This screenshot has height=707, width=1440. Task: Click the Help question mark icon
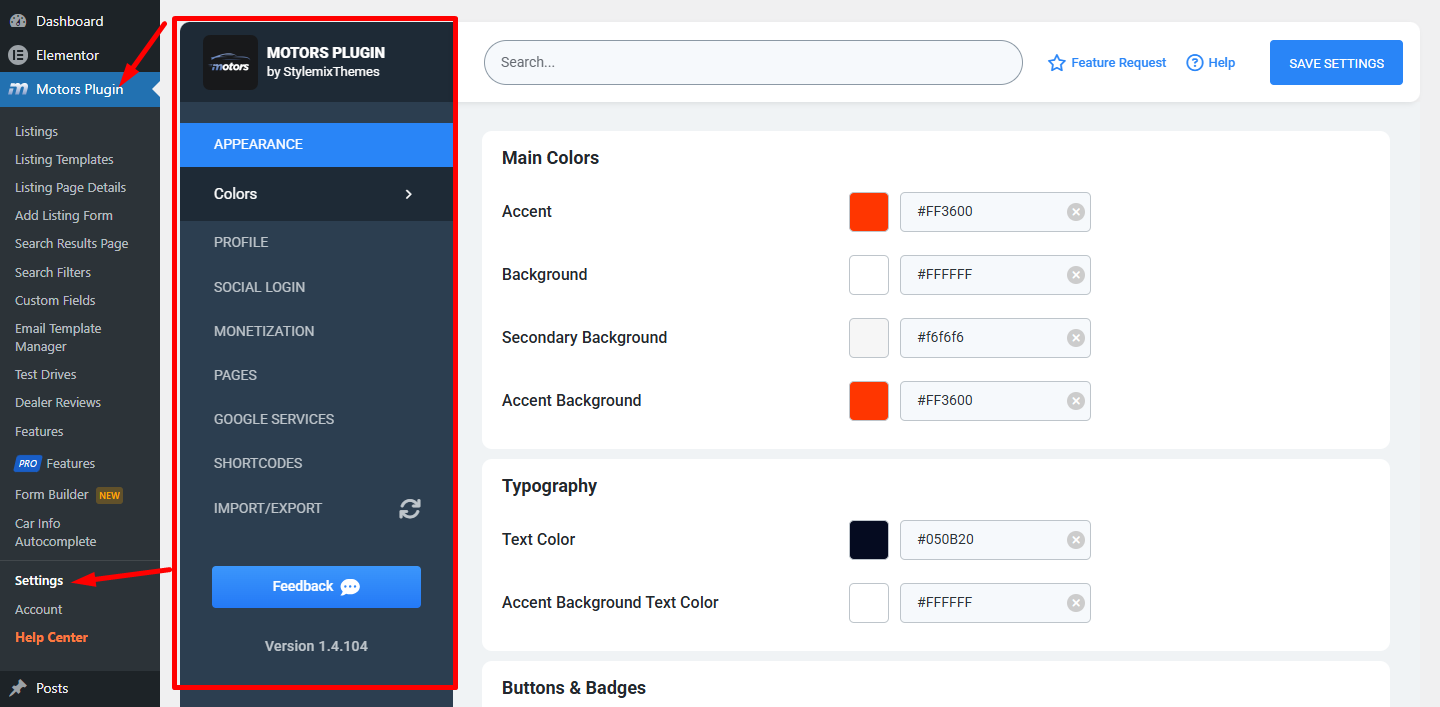point(1194,63)
